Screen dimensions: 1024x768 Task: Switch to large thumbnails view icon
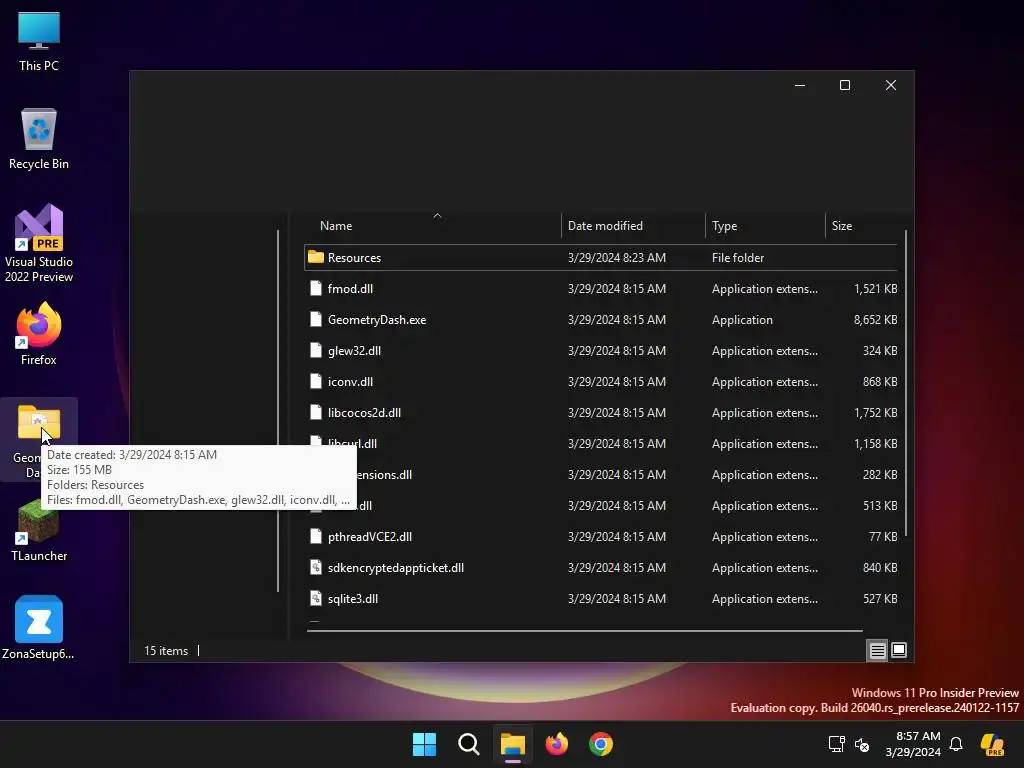point(899,650)
